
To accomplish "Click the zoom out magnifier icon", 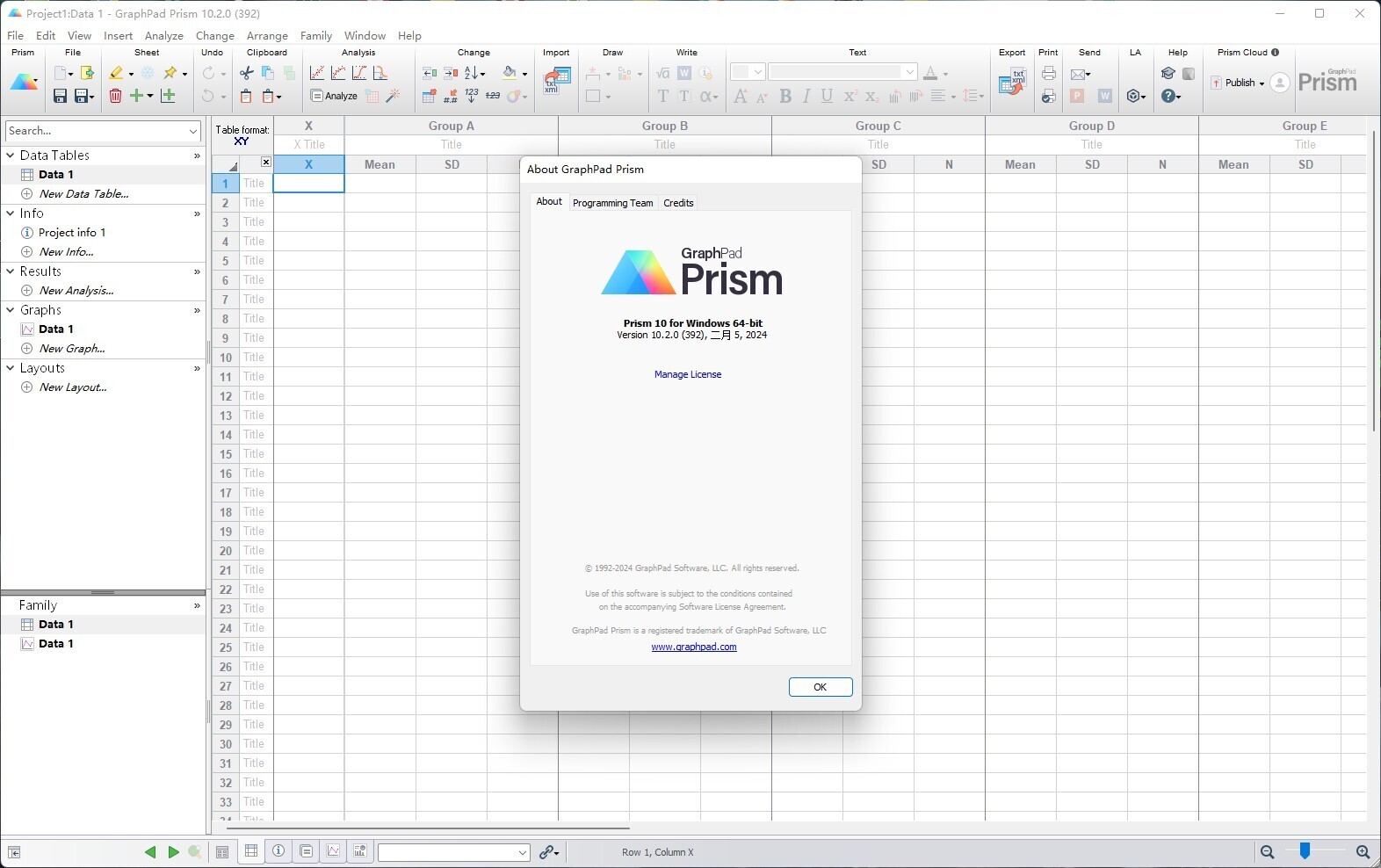I will tap(1267, 852).
